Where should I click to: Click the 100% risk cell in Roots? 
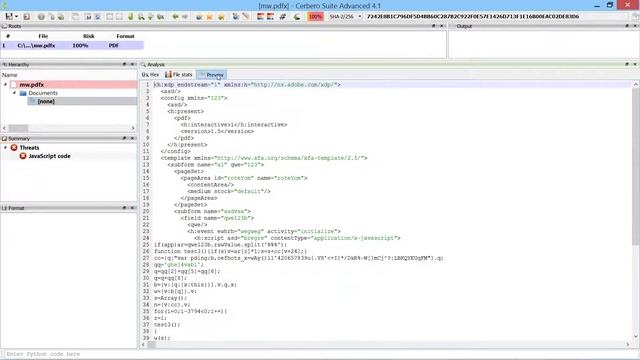[80, 45]
